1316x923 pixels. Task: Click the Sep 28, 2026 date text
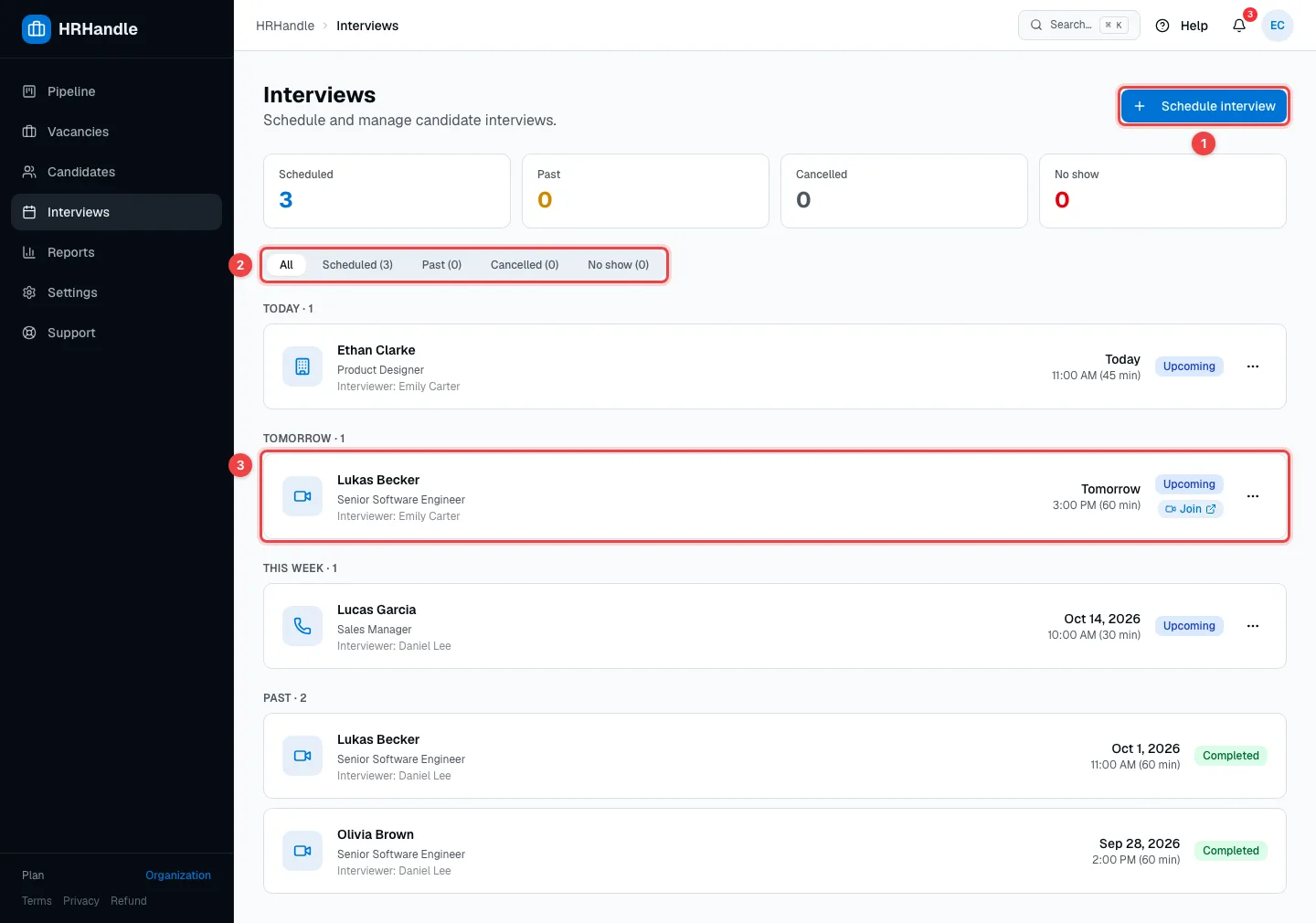coord(1140,843)
